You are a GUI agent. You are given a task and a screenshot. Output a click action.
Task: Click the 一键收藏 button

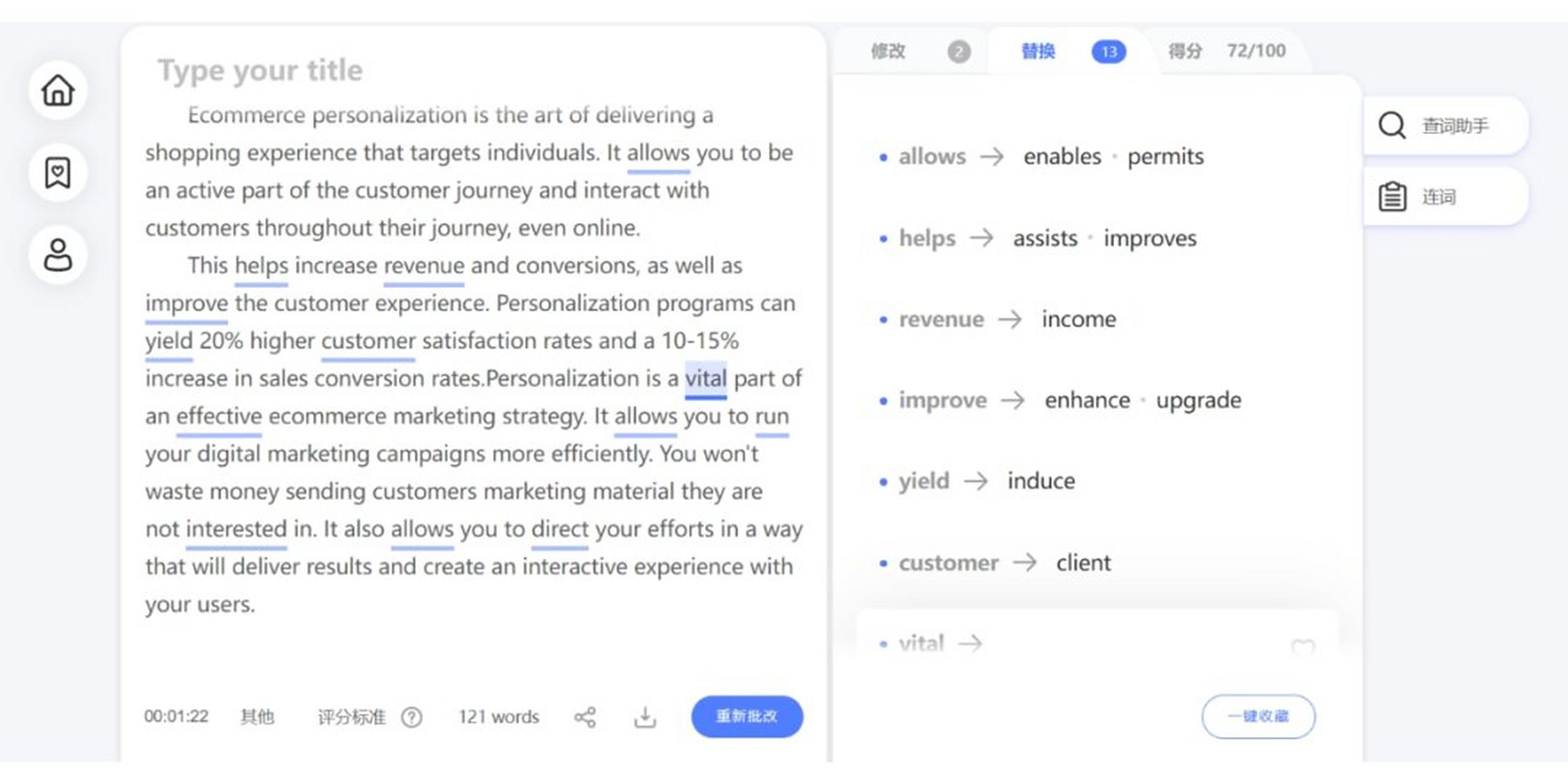(1259, 717)
